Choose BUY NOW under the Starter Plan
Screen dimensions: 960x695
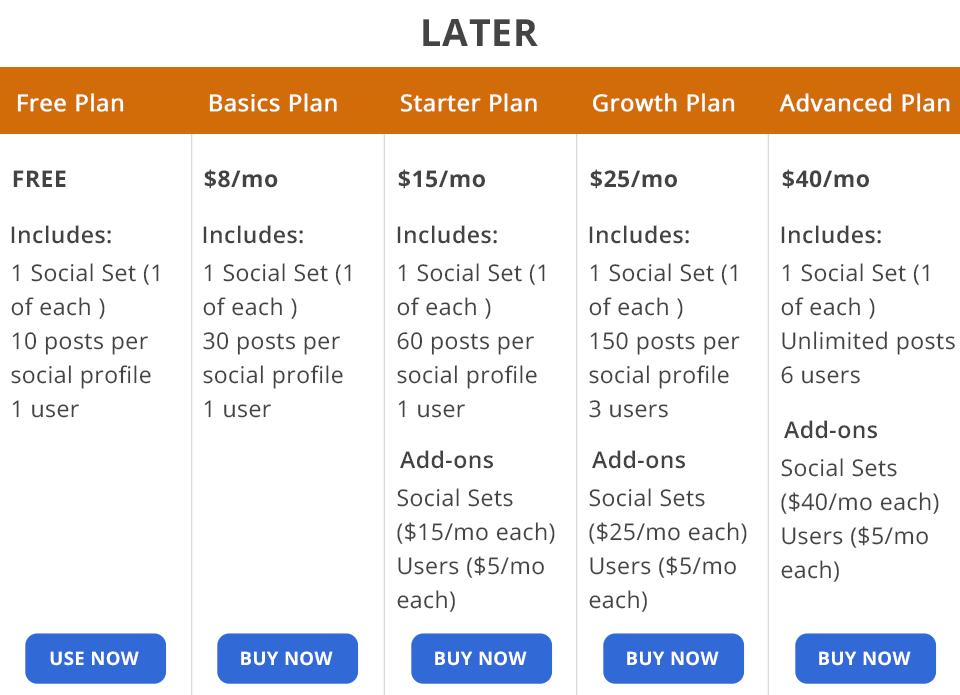tap(480, 658)
